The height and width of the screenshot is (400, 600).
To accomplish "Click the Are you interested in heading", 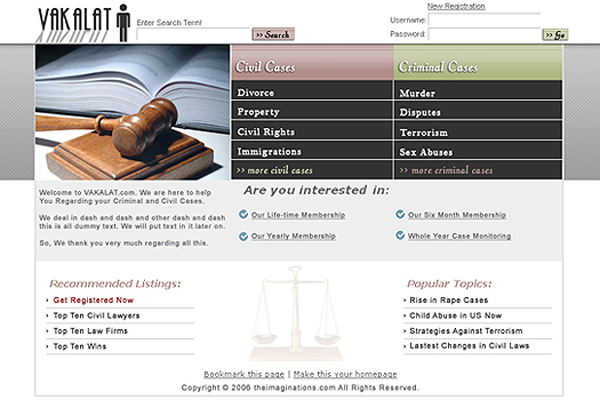I will (316, 190).
